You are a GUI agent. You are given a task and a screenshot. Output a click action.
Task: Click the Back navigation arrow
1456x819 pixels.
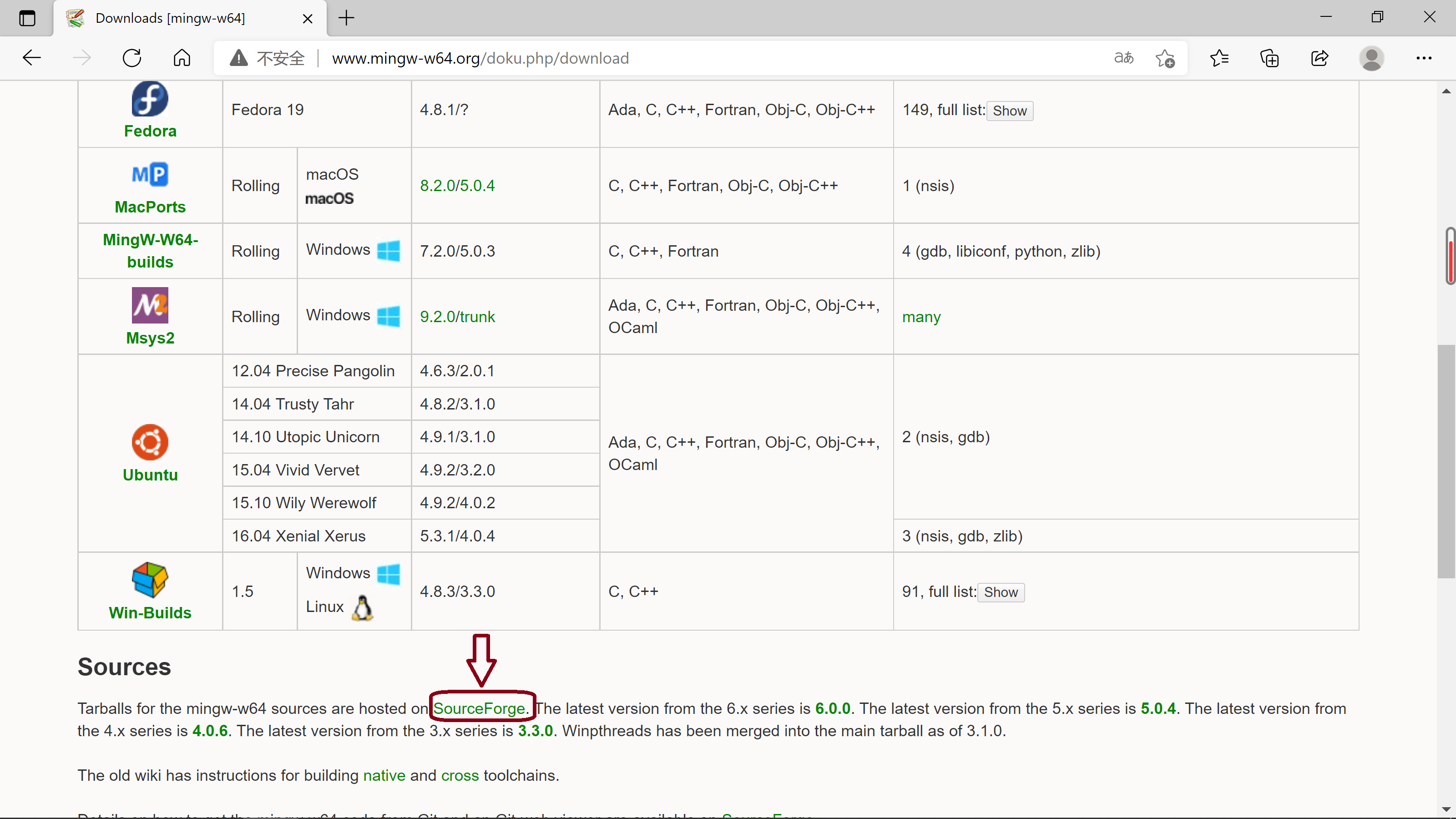point(32,58)
